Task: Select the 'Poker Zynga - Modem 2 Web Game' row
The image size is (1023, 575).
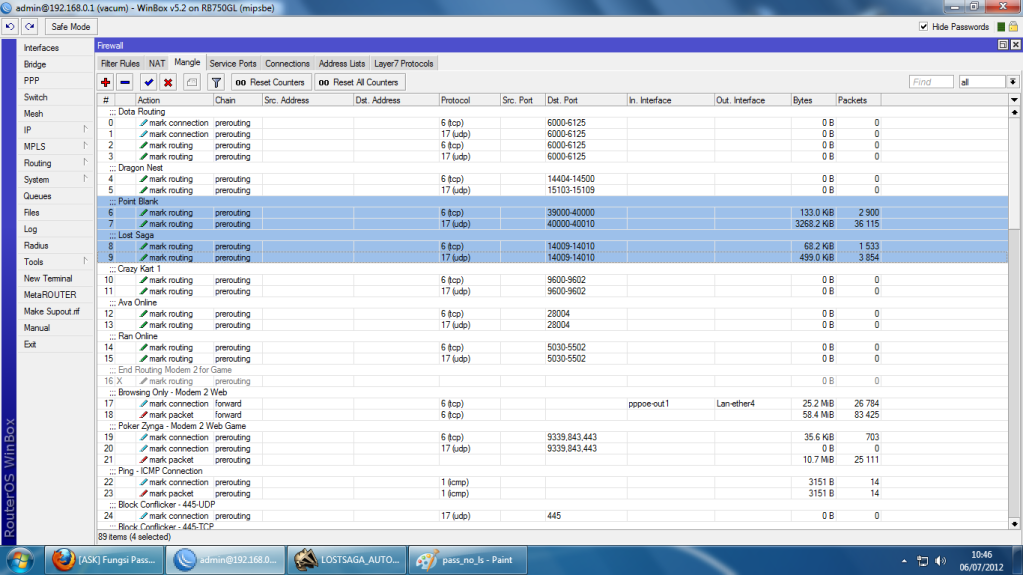Action: click(x=552, y=426)
